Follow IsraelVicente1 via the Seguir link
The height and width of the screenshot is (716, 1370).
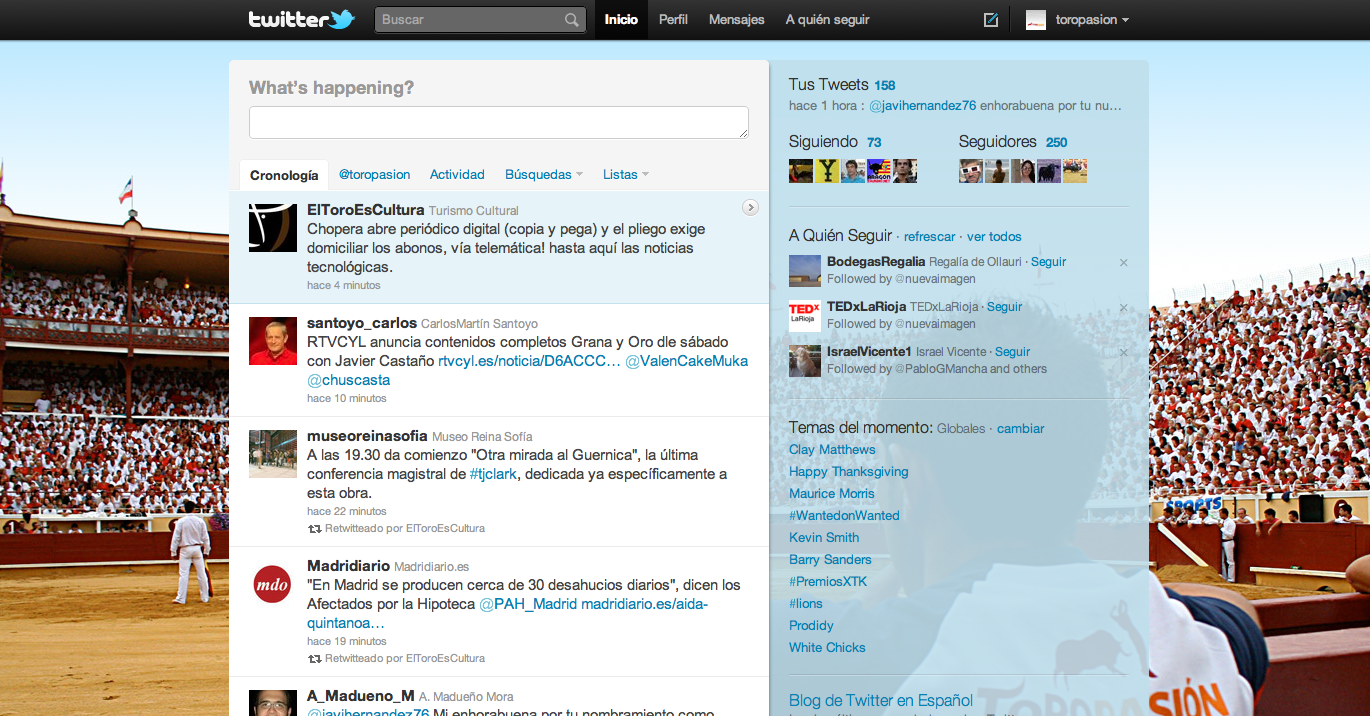1012,352
